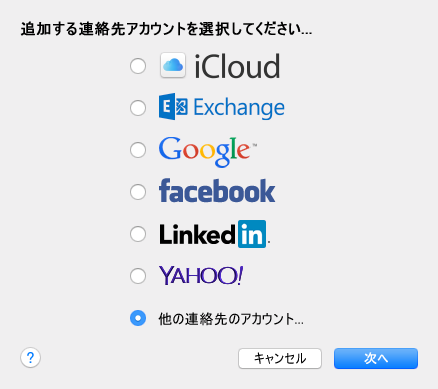Open help with the question mark button
The width and height of the screenshot is (438, 389).
(30, 358)
